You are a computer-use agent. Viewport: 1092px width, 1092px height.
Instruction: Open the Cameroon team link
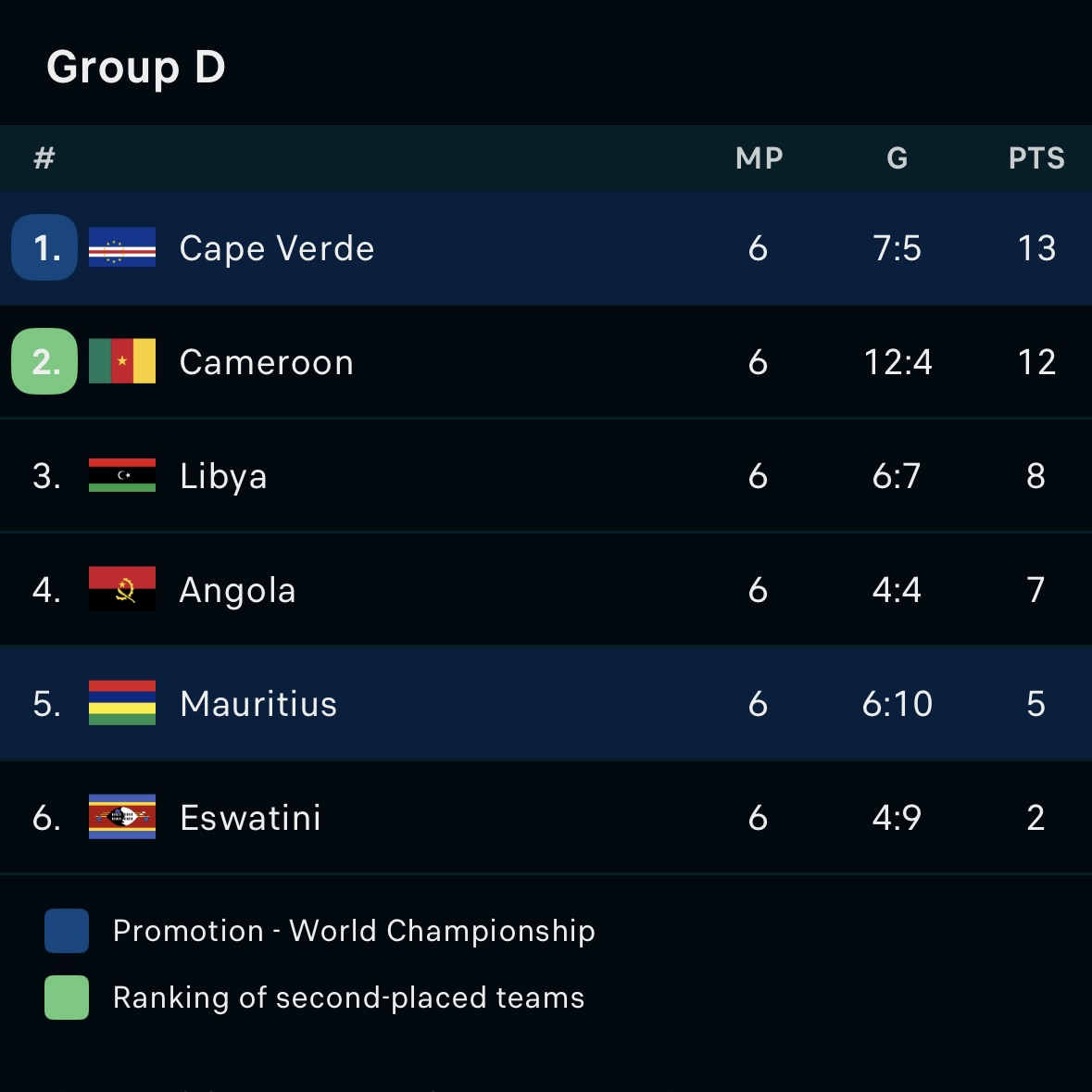point(267,362)
